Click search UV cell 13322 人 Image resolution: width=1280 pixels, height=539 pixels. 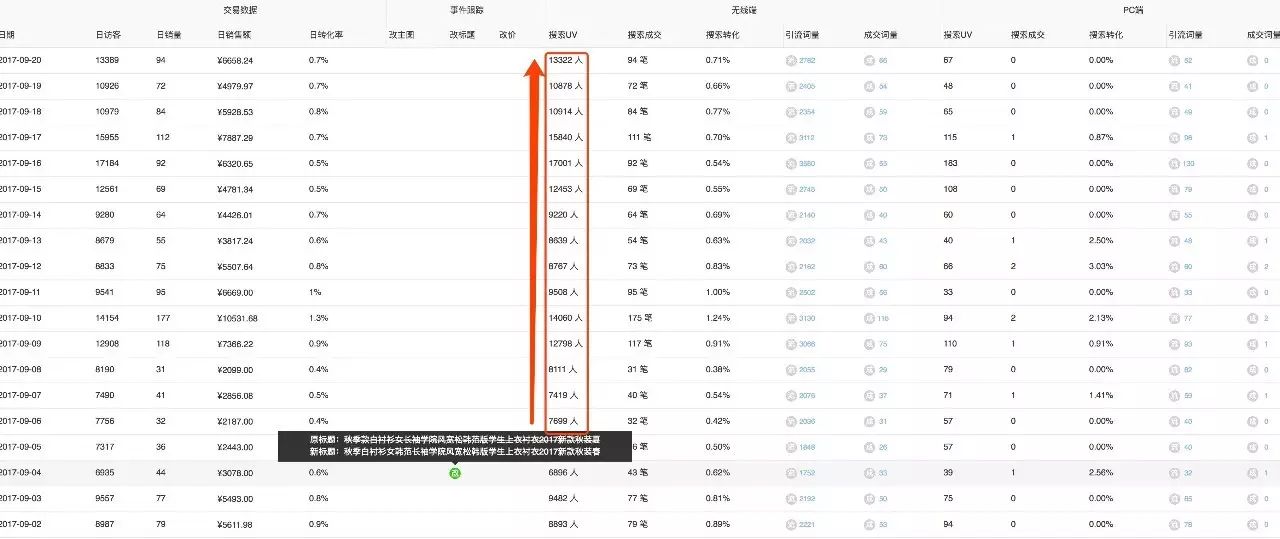566,60
